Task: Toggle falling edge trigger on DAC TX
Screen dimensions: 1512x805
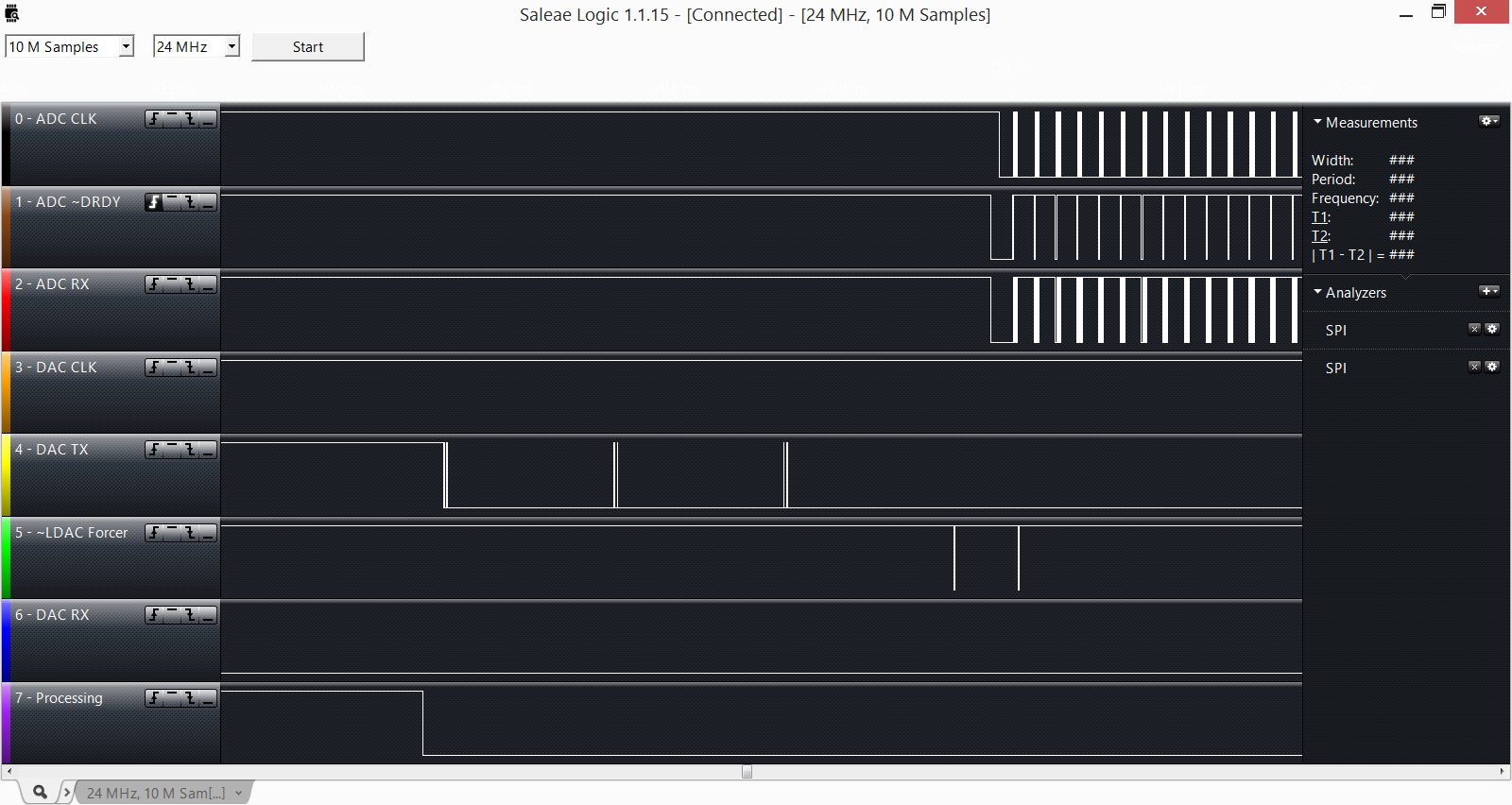Action: click(190, 450)
